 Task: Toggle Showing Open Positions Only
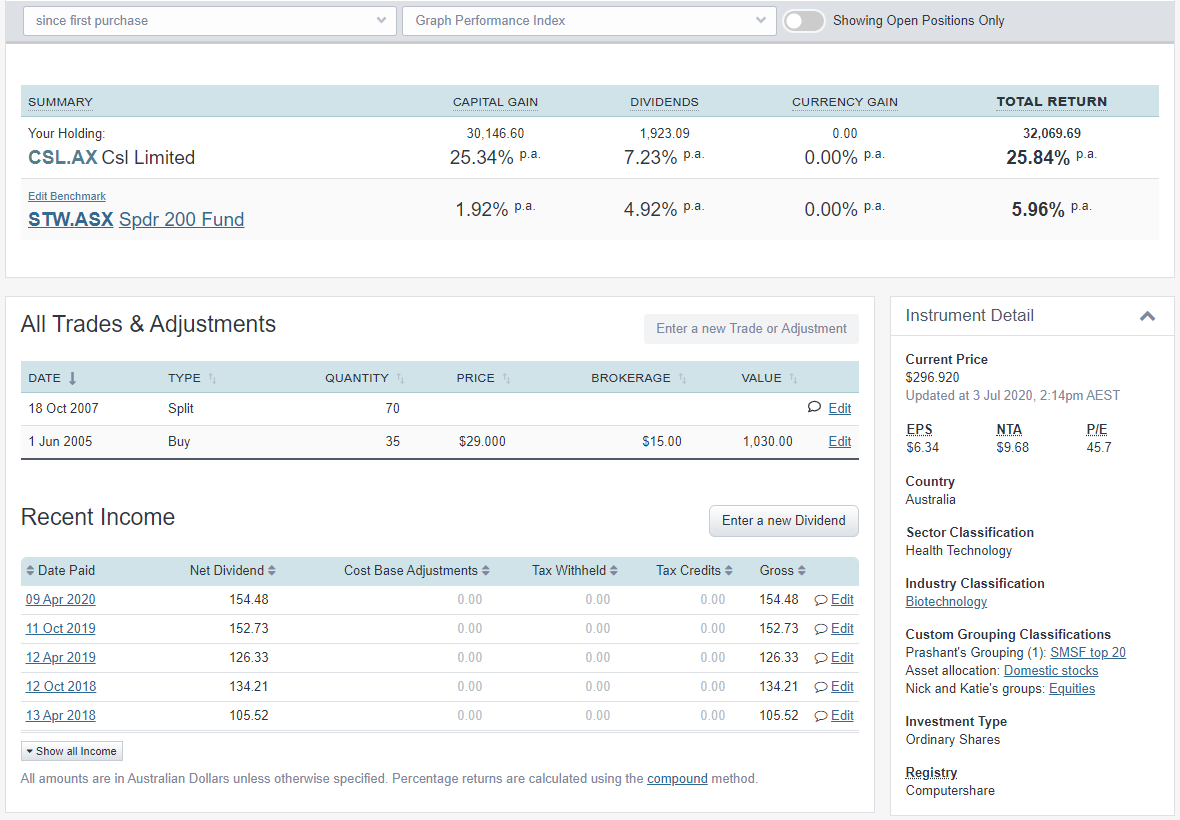tap(803, 20)
